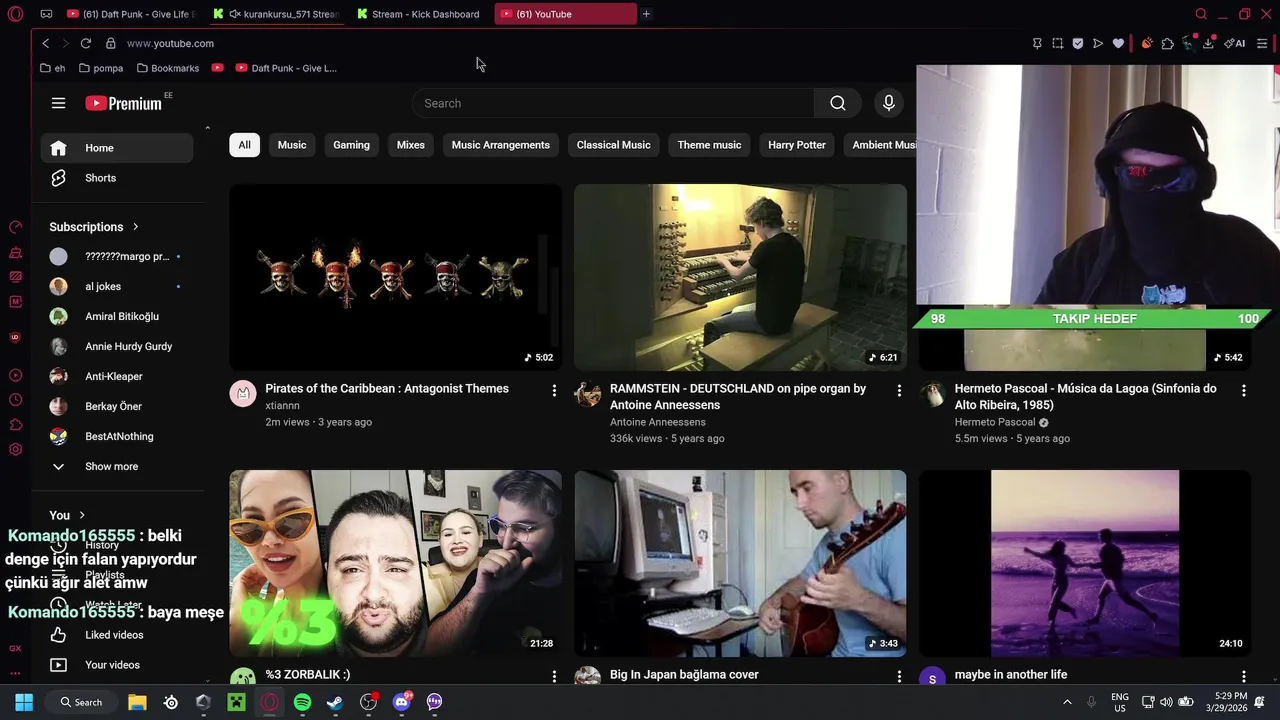Select Music Arrangements filter chip

click(x=501, y=145)
